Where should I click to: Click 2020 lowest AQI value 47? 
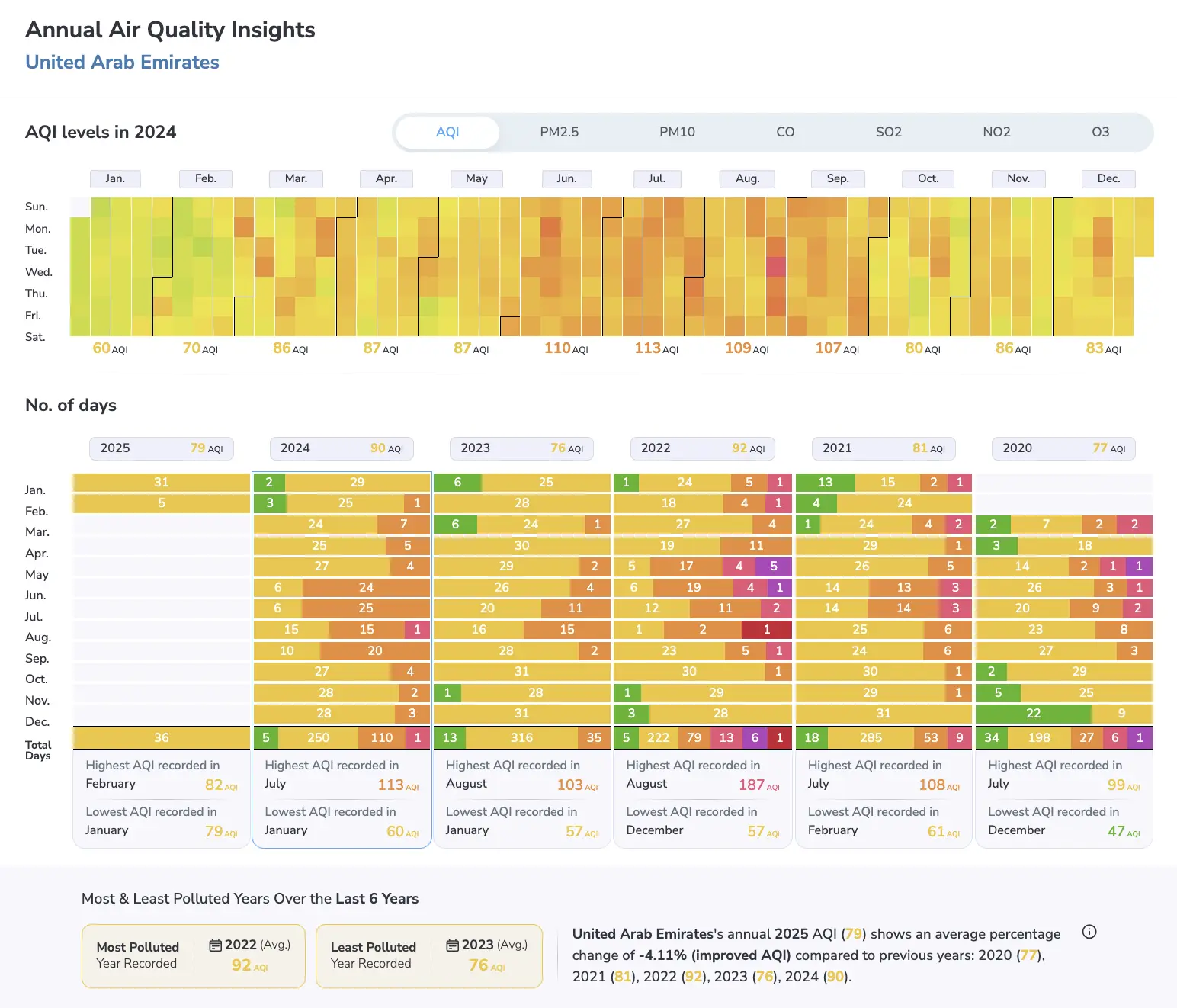coord(1124,831)
